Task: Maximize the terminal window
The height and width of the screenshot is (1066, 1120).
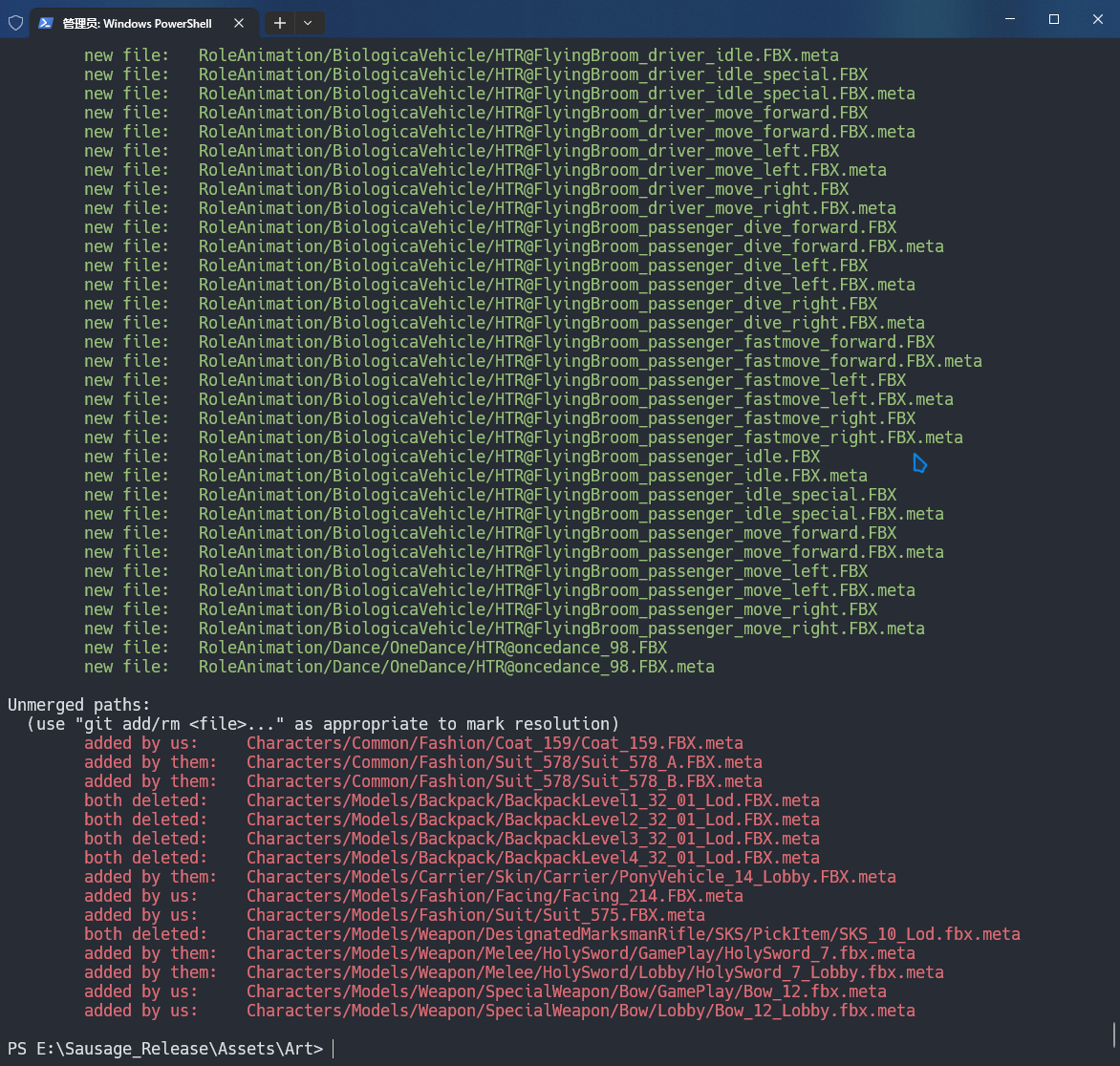Action: [1053, 19]
